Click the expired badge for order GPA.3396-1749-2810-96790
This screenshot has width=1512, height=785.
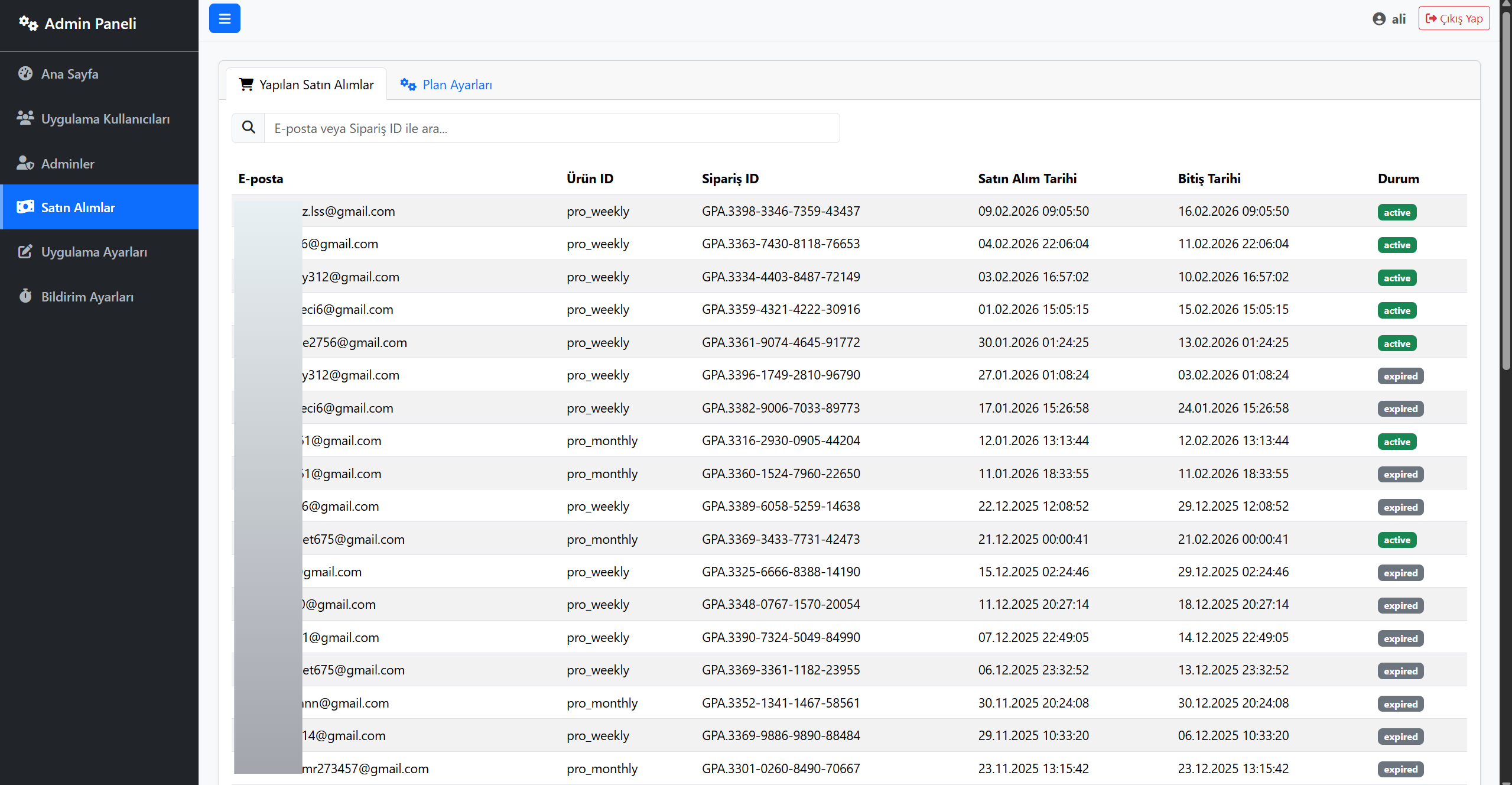tap(1400, 376)
